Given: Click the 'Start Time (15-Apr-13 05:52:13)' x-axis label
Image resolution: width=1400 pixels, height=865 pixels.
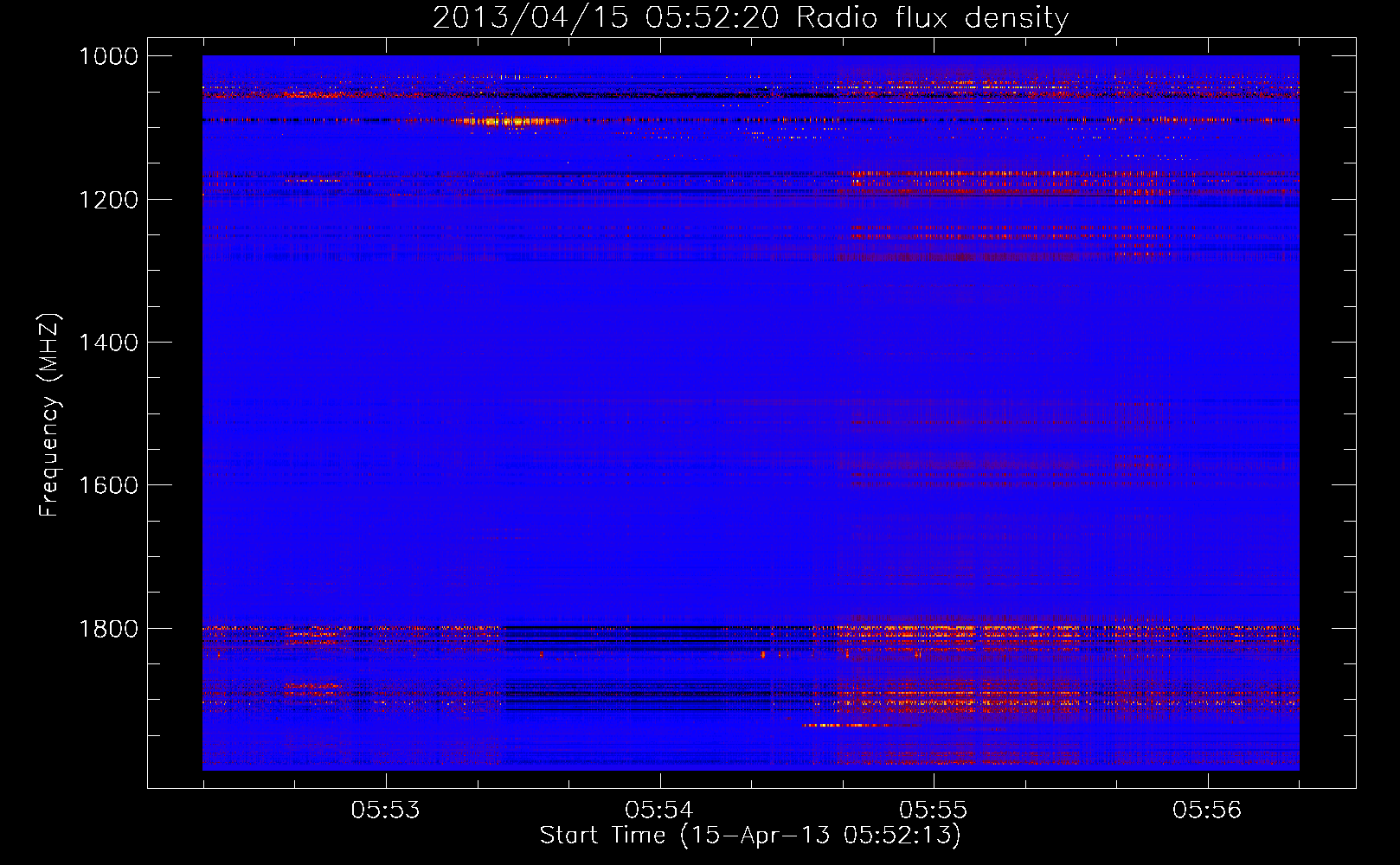Looking at the screenshot, I should point(750,835).
